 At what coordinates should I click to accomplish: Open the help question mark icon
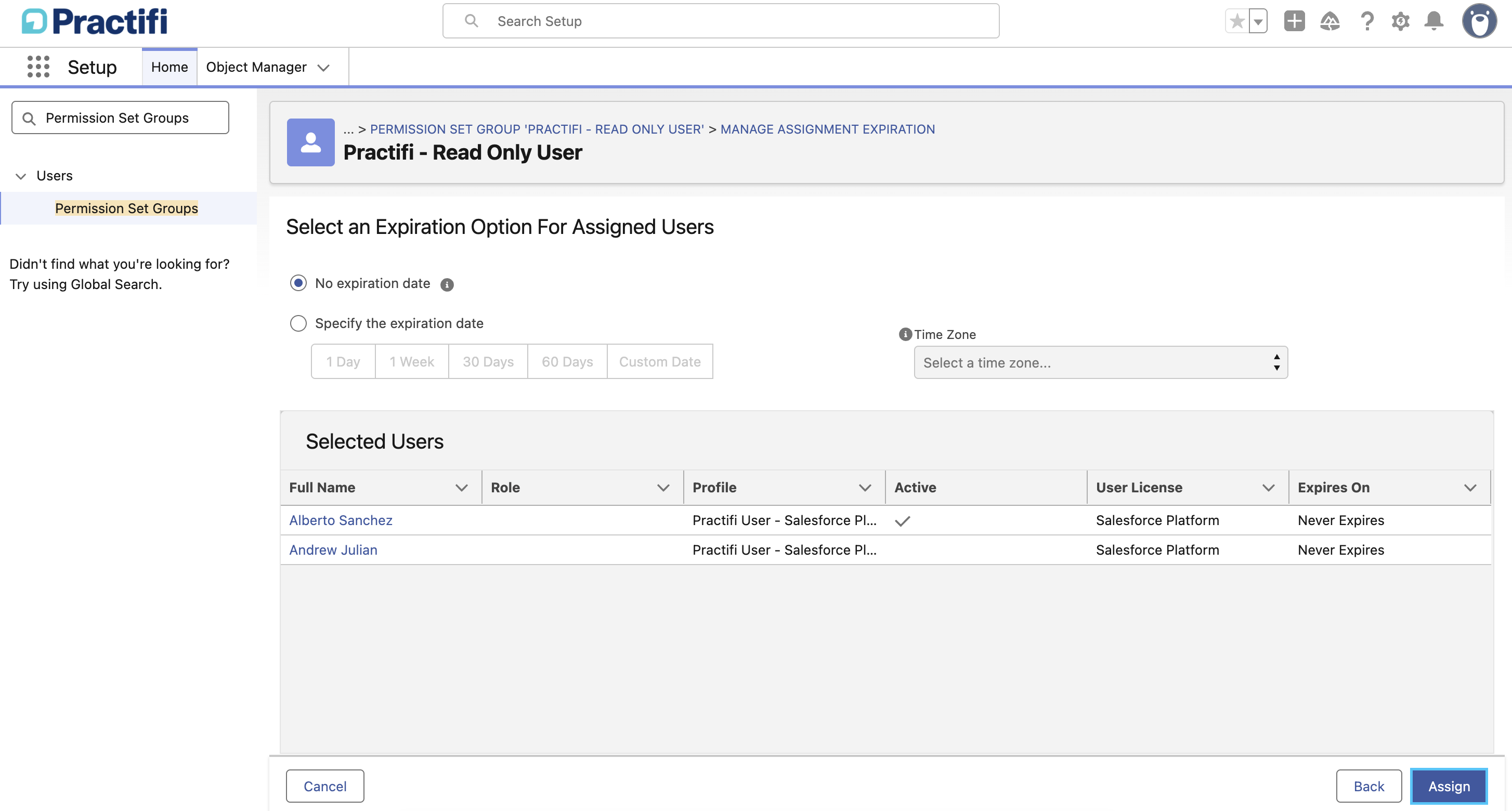click(1367, 22)
